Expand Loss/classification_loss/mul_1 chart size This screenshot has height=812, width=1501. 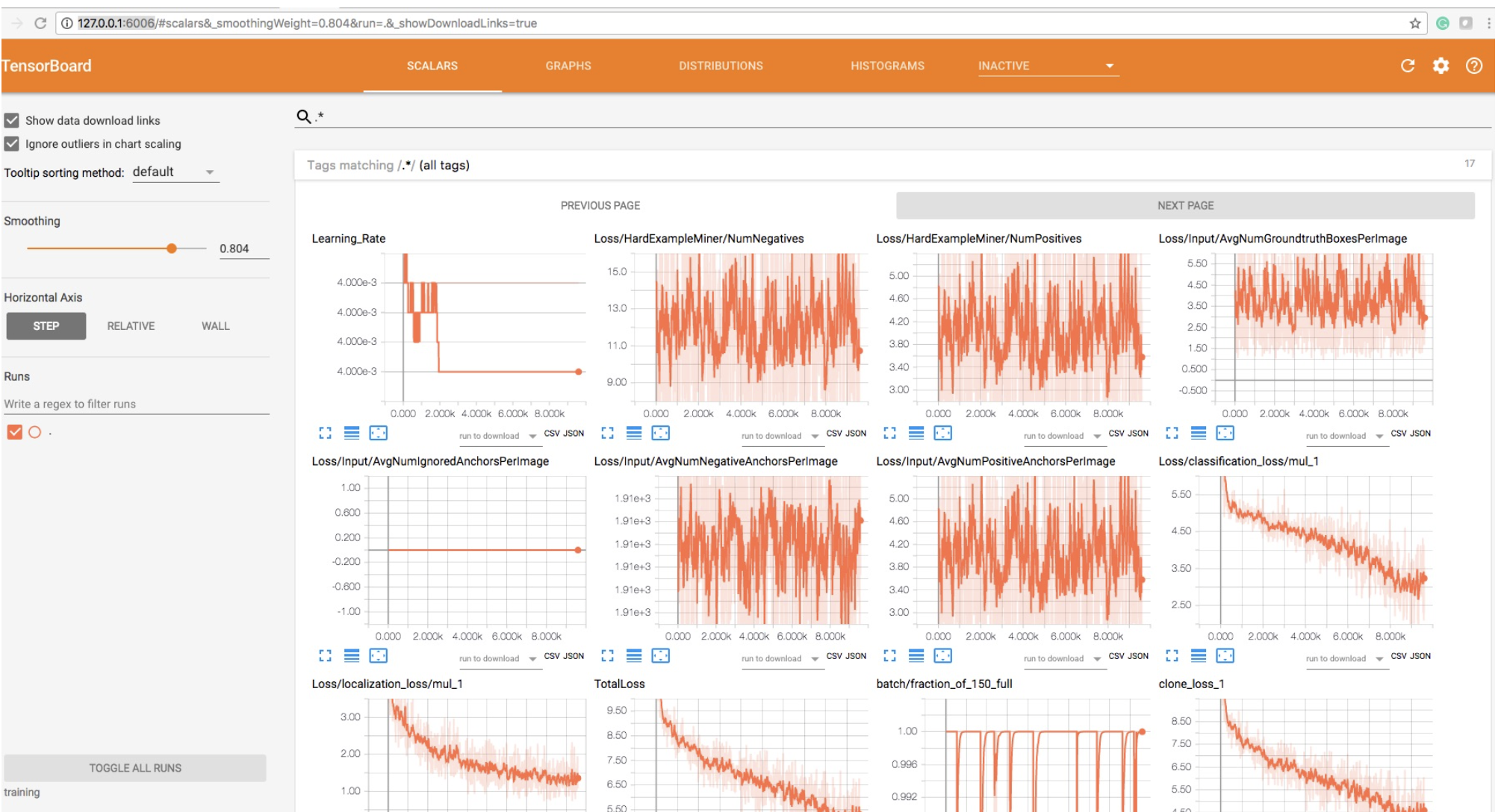pos(1172,656)
